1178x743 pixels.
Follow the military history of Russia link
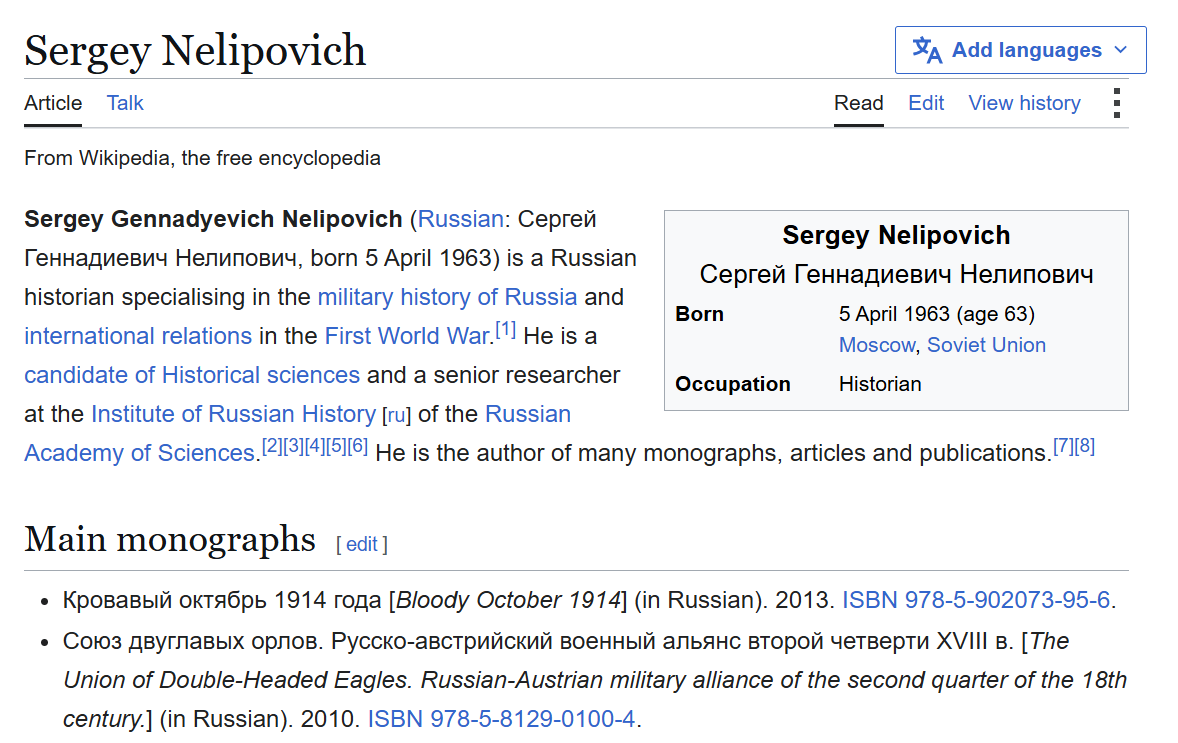click(447, 297)
